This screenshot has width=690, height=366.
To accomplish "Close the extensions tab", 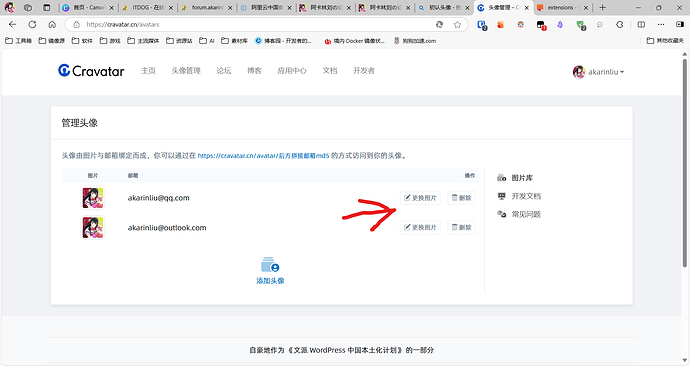I will (586, 7).
